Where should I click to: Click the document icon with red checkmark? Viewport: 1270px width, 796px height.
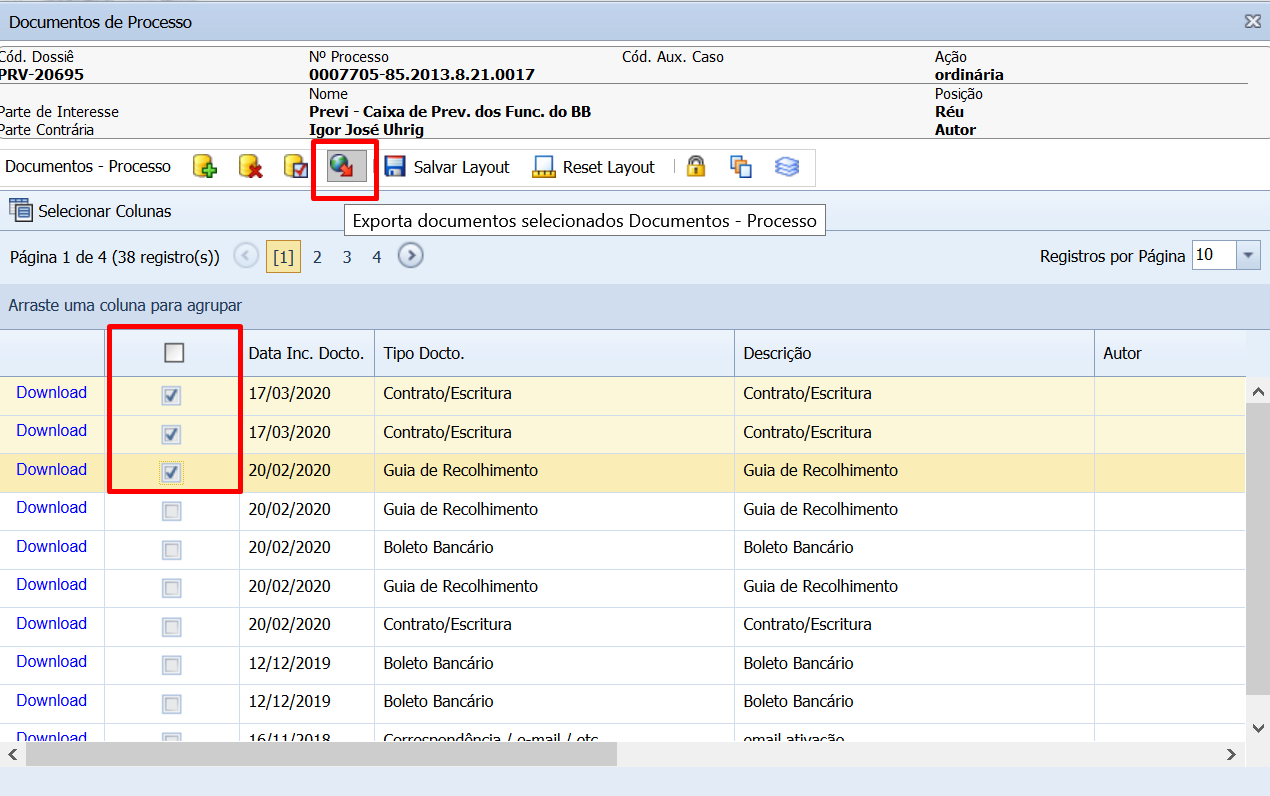coord(296,167)
